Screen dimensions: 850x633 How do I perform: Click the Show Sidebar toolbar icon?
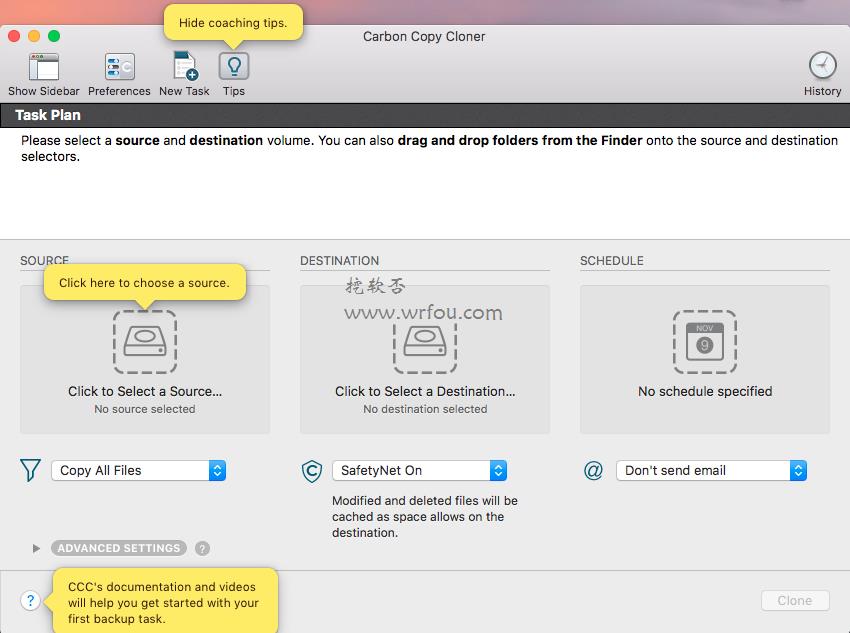click(x=44, y=67)
